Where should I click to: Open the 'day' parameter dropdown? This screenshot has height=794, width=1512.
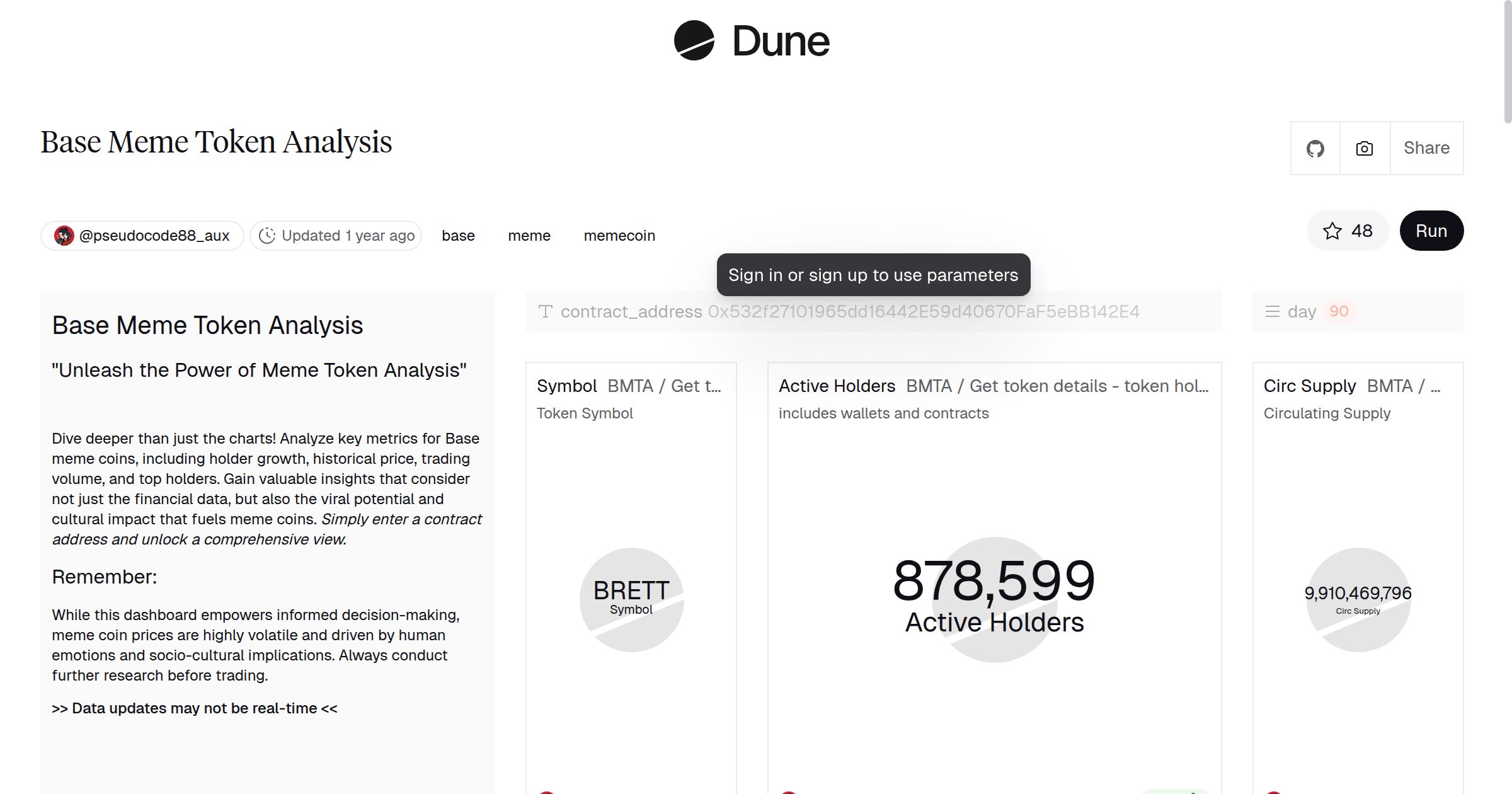pos(1301,311)
